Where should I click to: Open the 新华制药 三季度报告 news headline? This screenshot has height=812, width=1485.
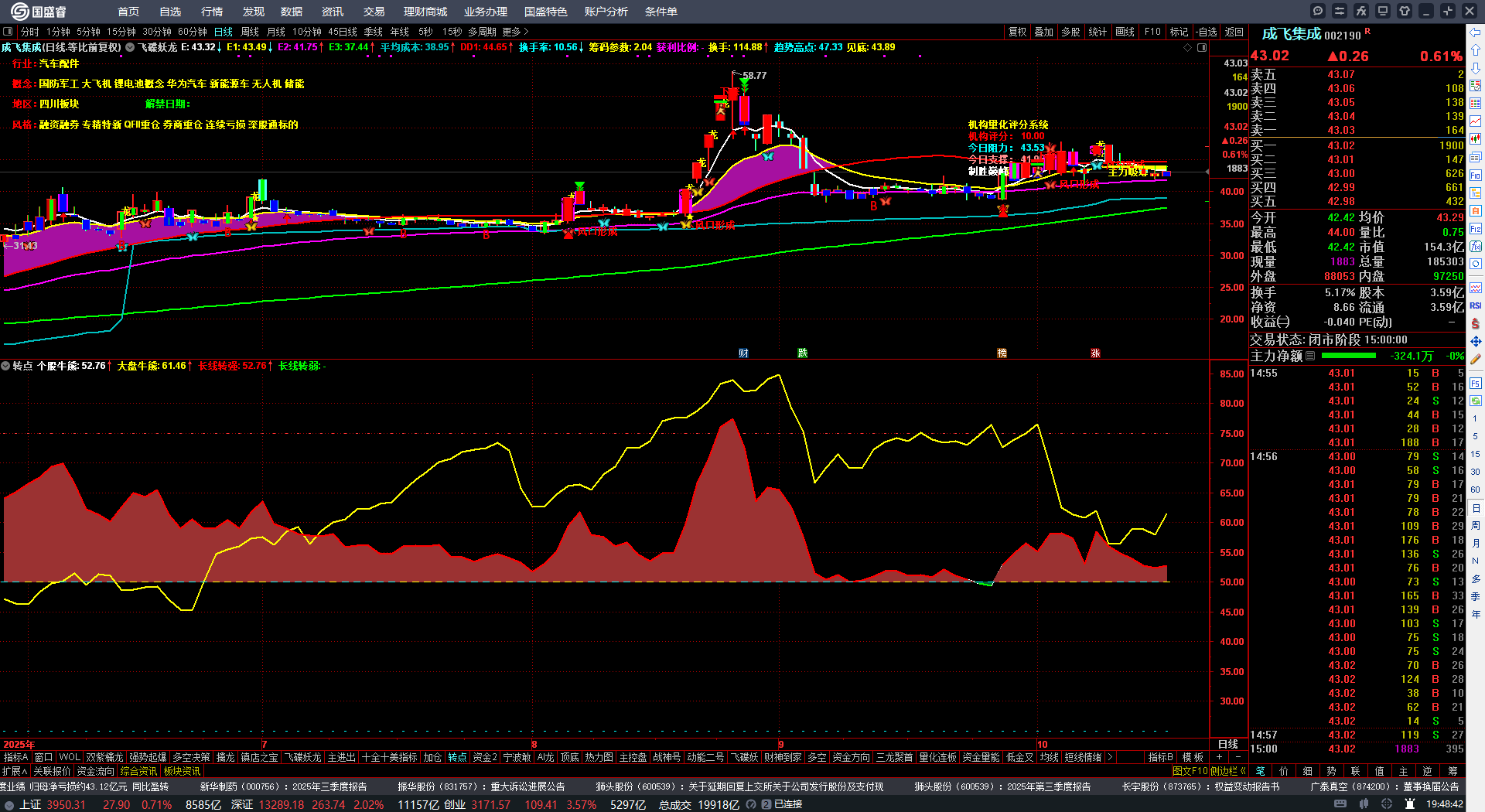(x=284, y=786)
